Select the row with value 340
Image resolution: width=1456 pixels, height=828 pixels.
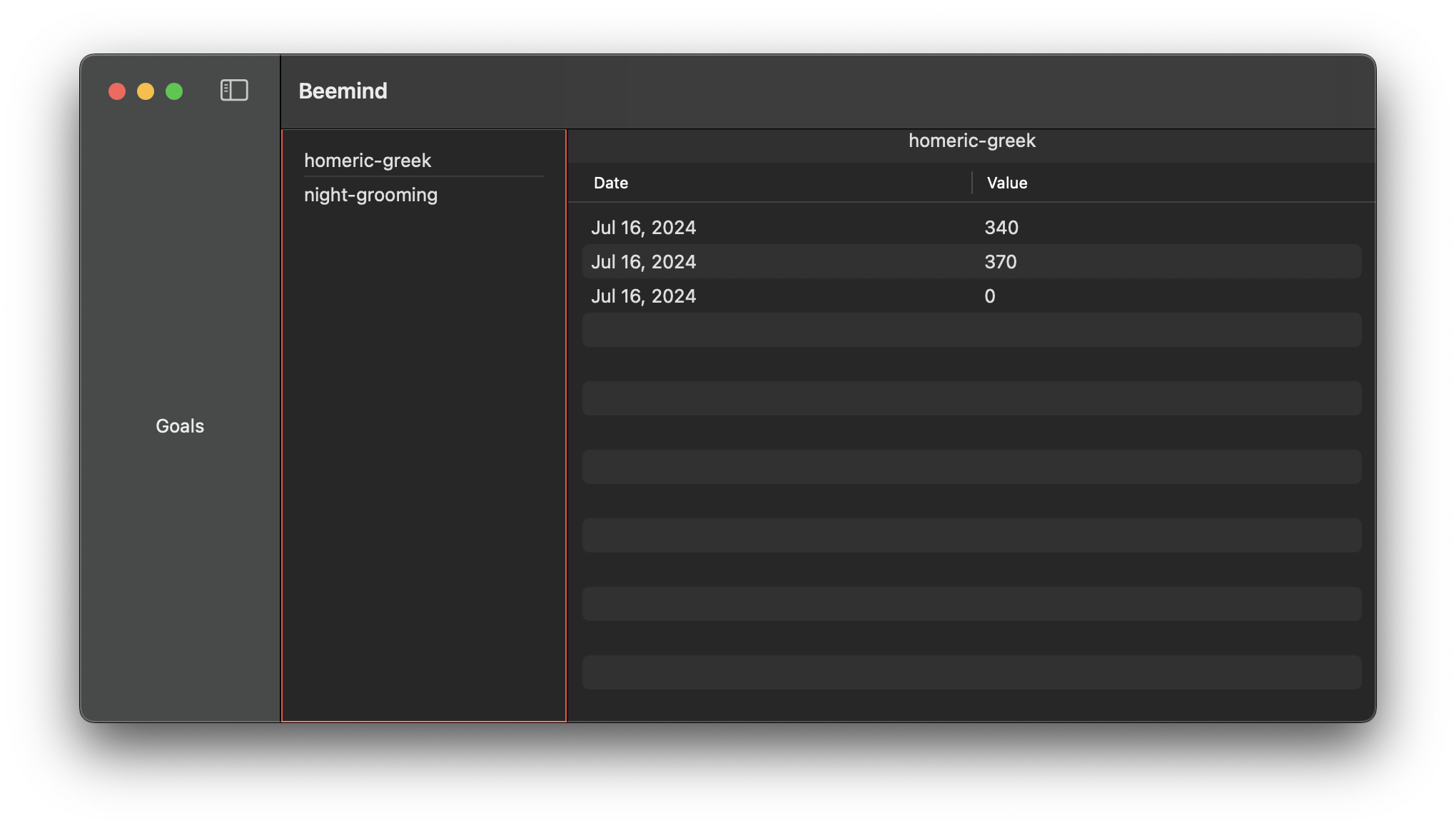pos(1001,228)
